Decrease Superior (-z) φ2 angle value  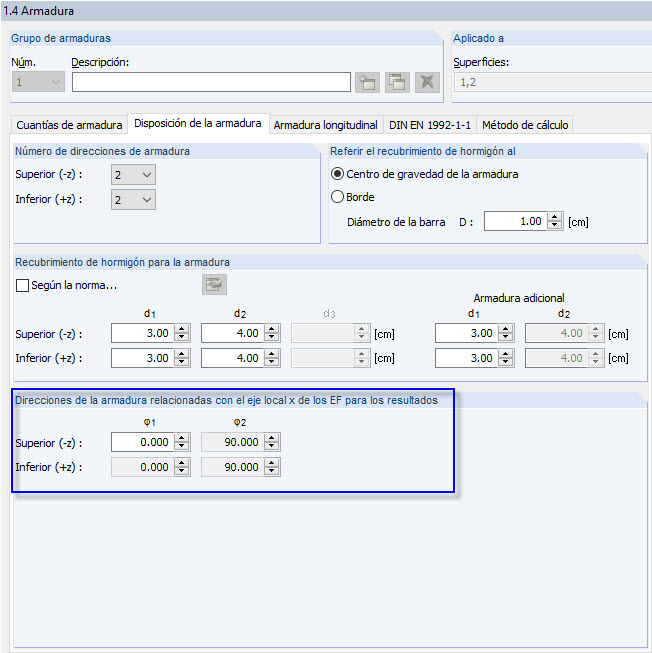pos(271,446)
